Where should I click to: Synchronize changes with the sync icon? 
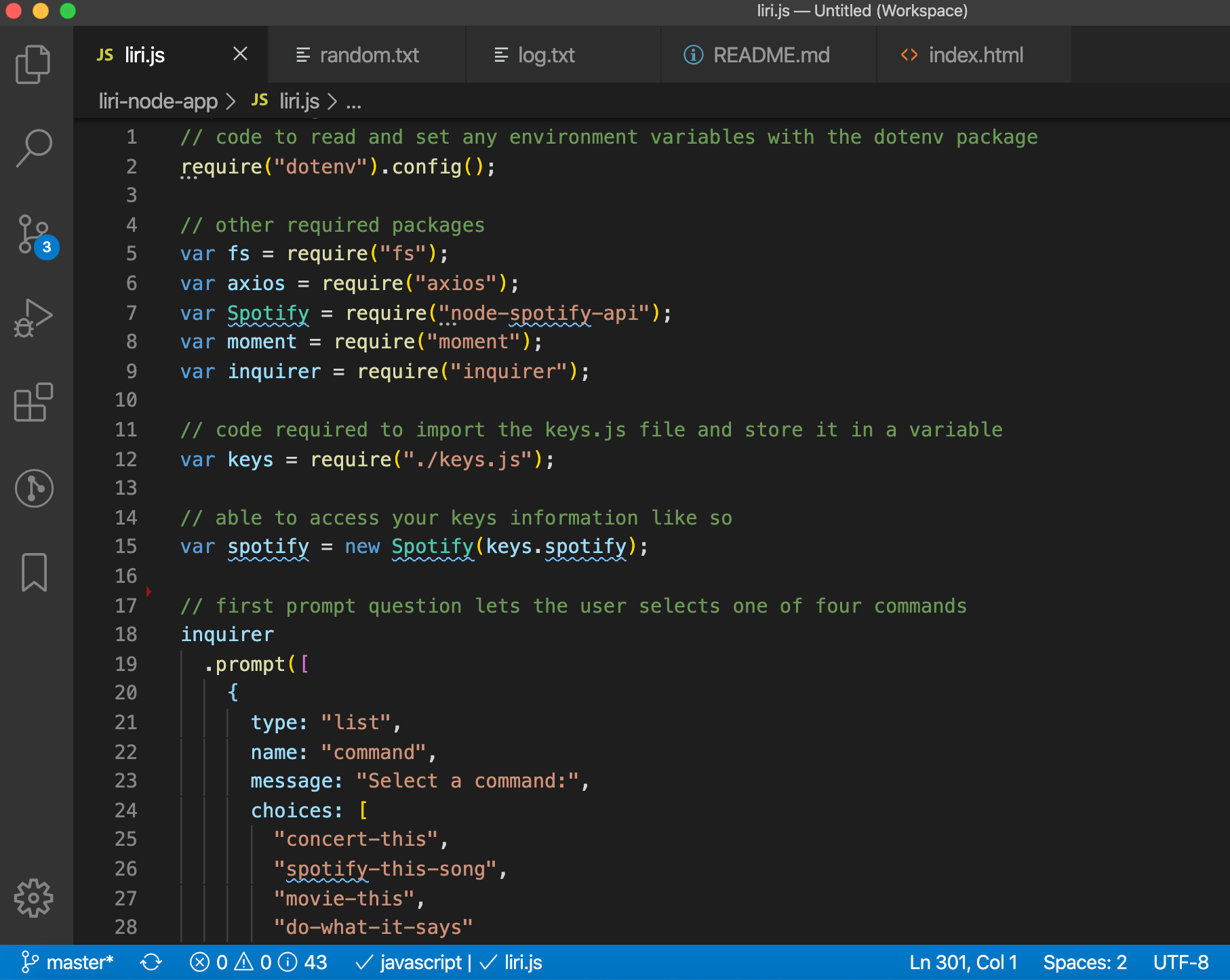coord(151,962)
